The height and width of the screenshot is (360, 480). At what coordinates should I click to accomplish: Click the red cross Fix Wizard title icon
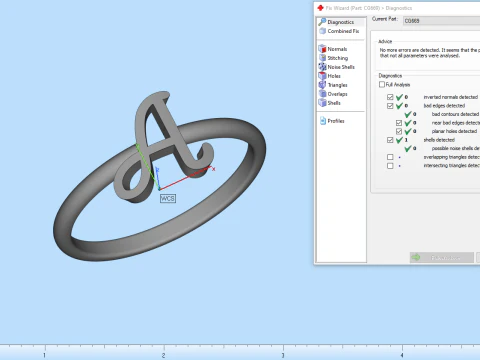pos(320,8)
